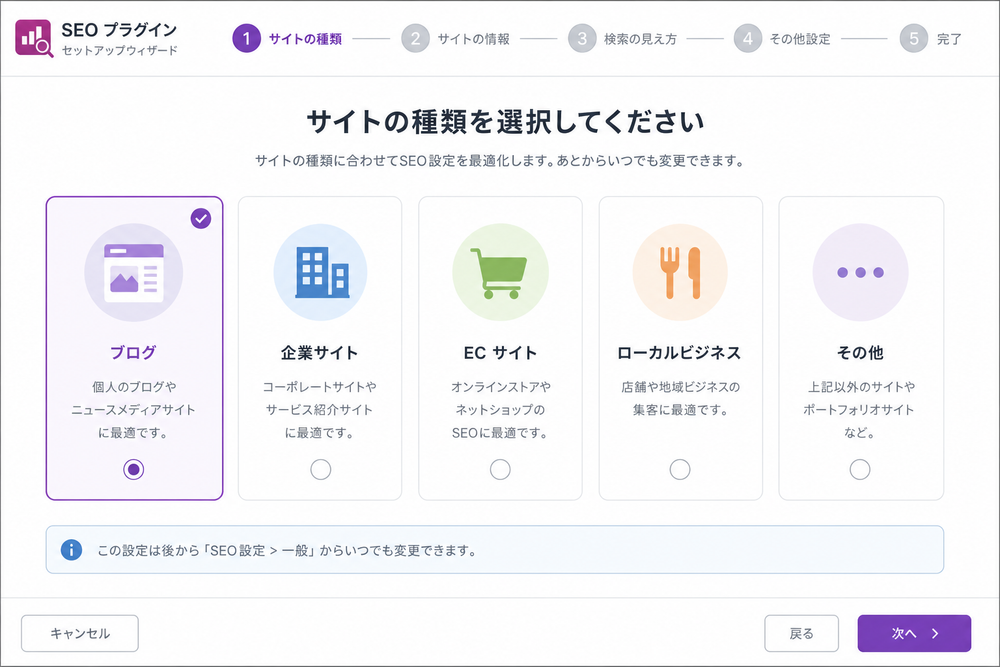The image size is (1000, 667).
Task: Click the 企業サイト card title
Action: 320,353
